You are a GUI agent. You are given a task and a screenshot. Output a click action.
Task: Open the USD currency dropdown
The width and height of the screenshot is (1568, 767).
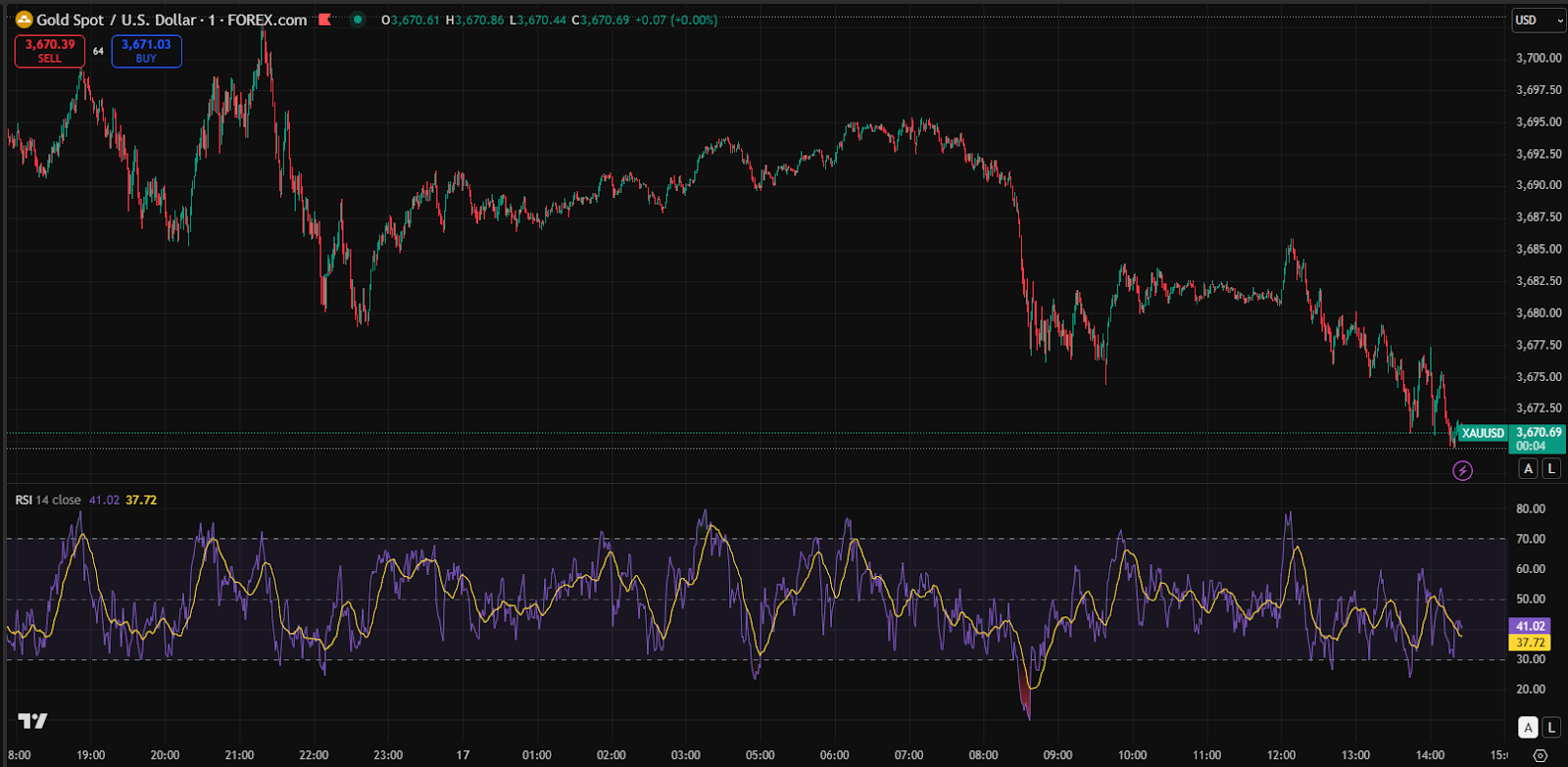point(1536,20)
